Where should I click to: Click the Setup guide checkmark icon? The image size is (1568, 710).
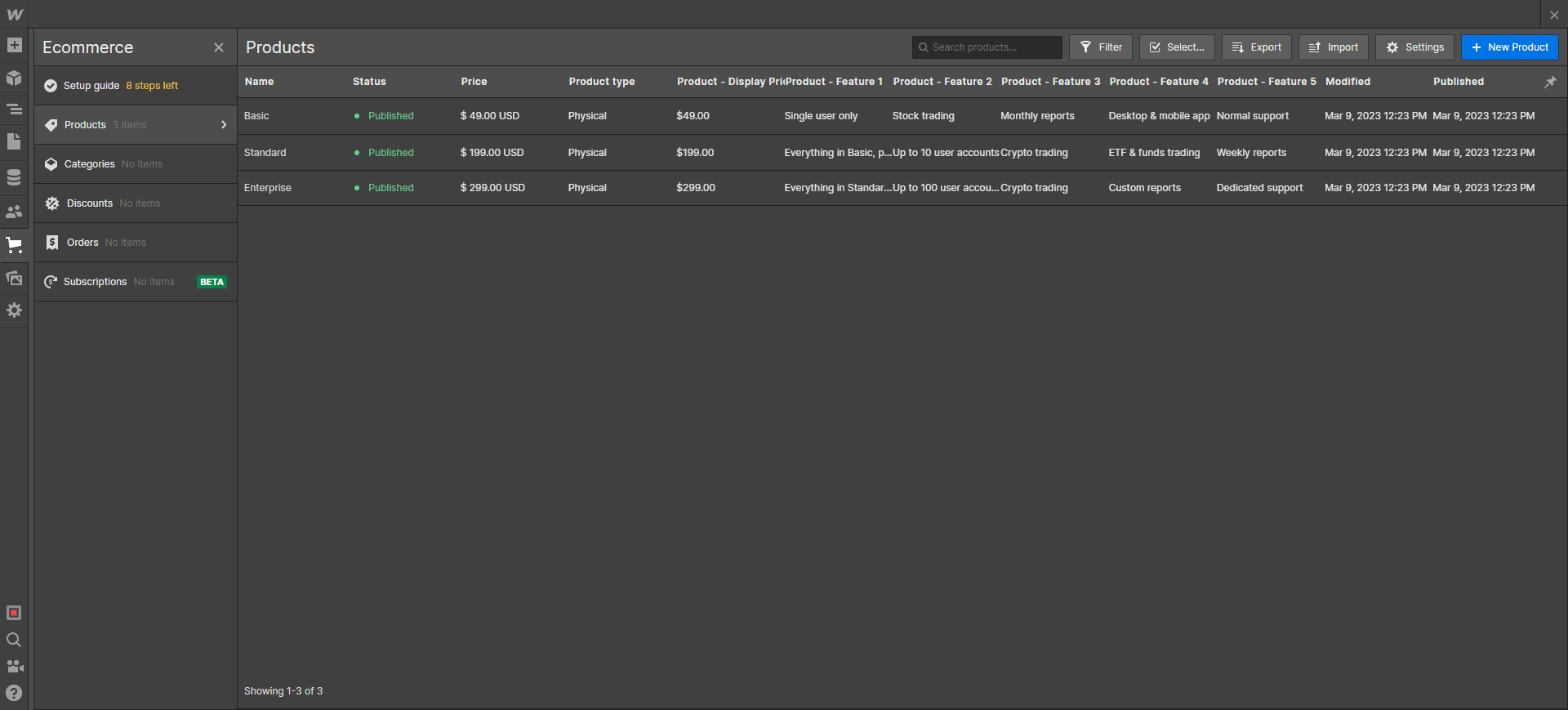(x=51, y=86)
